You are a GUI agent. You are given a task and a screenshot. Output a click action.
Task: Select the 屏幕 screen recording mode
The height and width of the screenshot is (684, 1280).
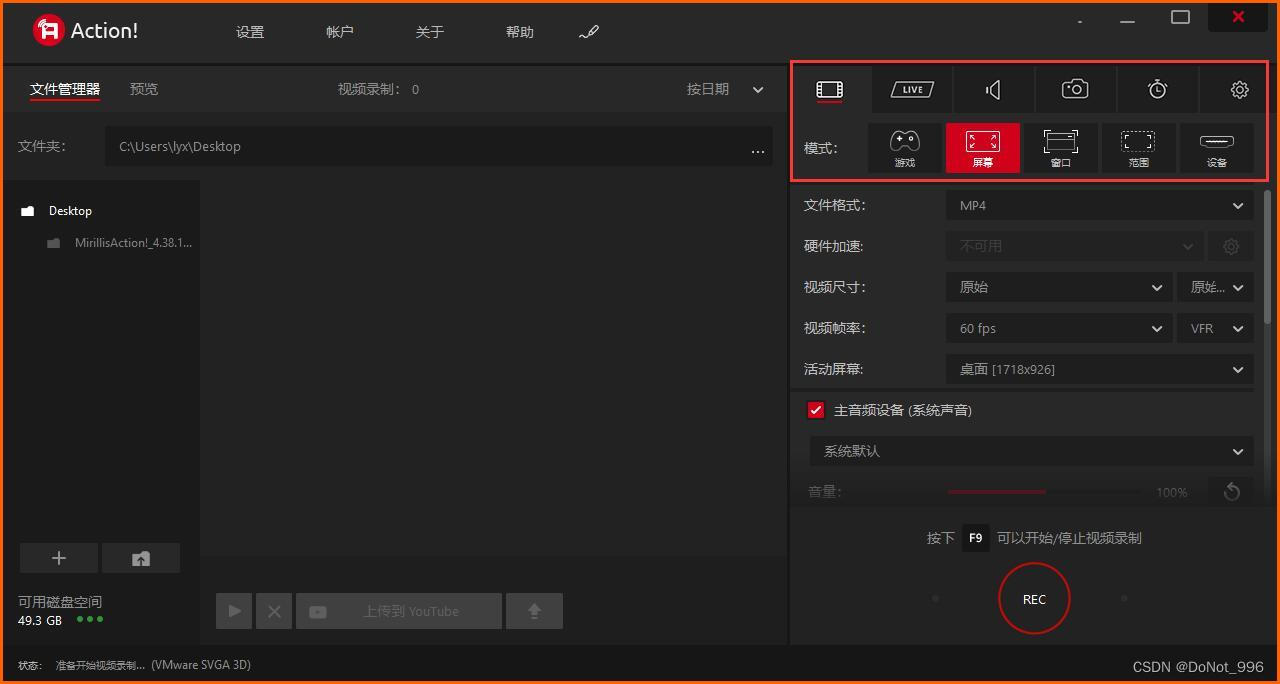click(x=983, y=148)
